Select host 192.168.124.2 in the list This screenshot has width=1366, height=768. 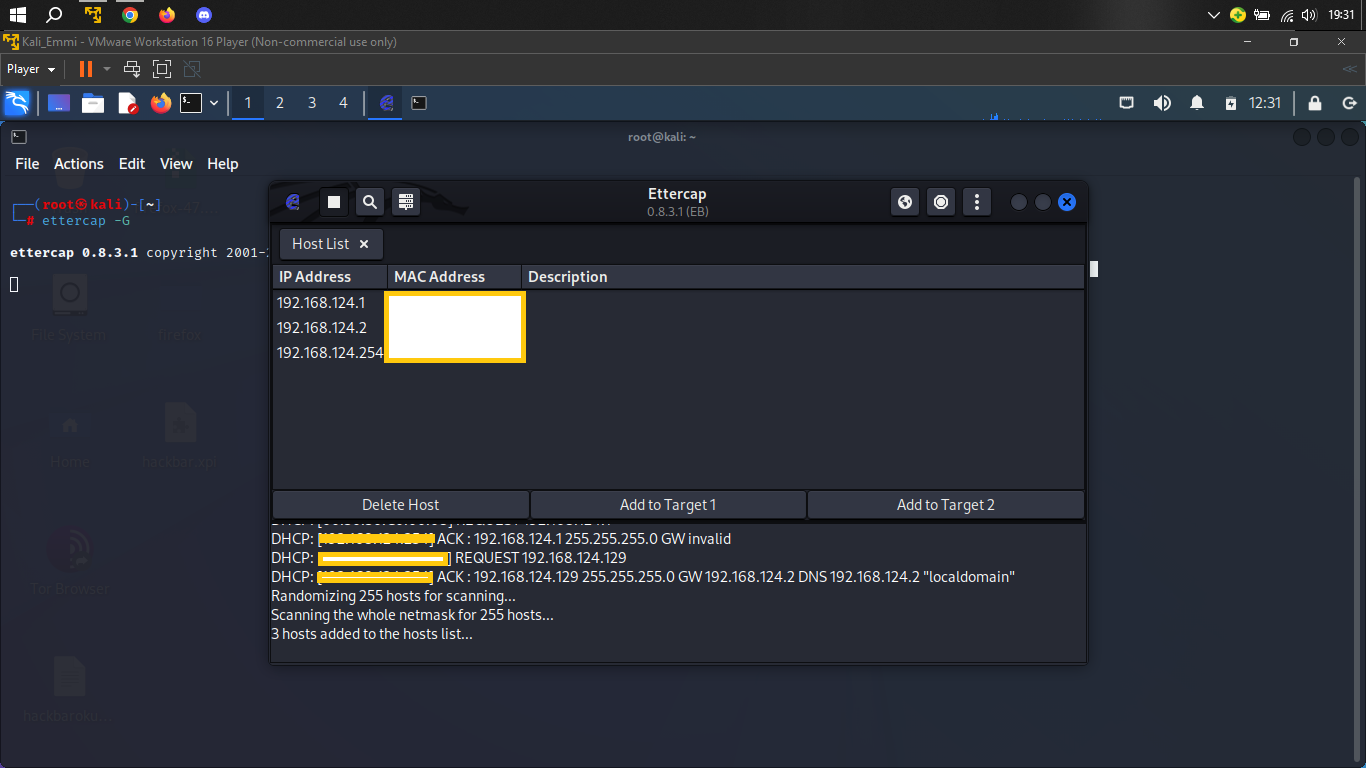[678, 328]
